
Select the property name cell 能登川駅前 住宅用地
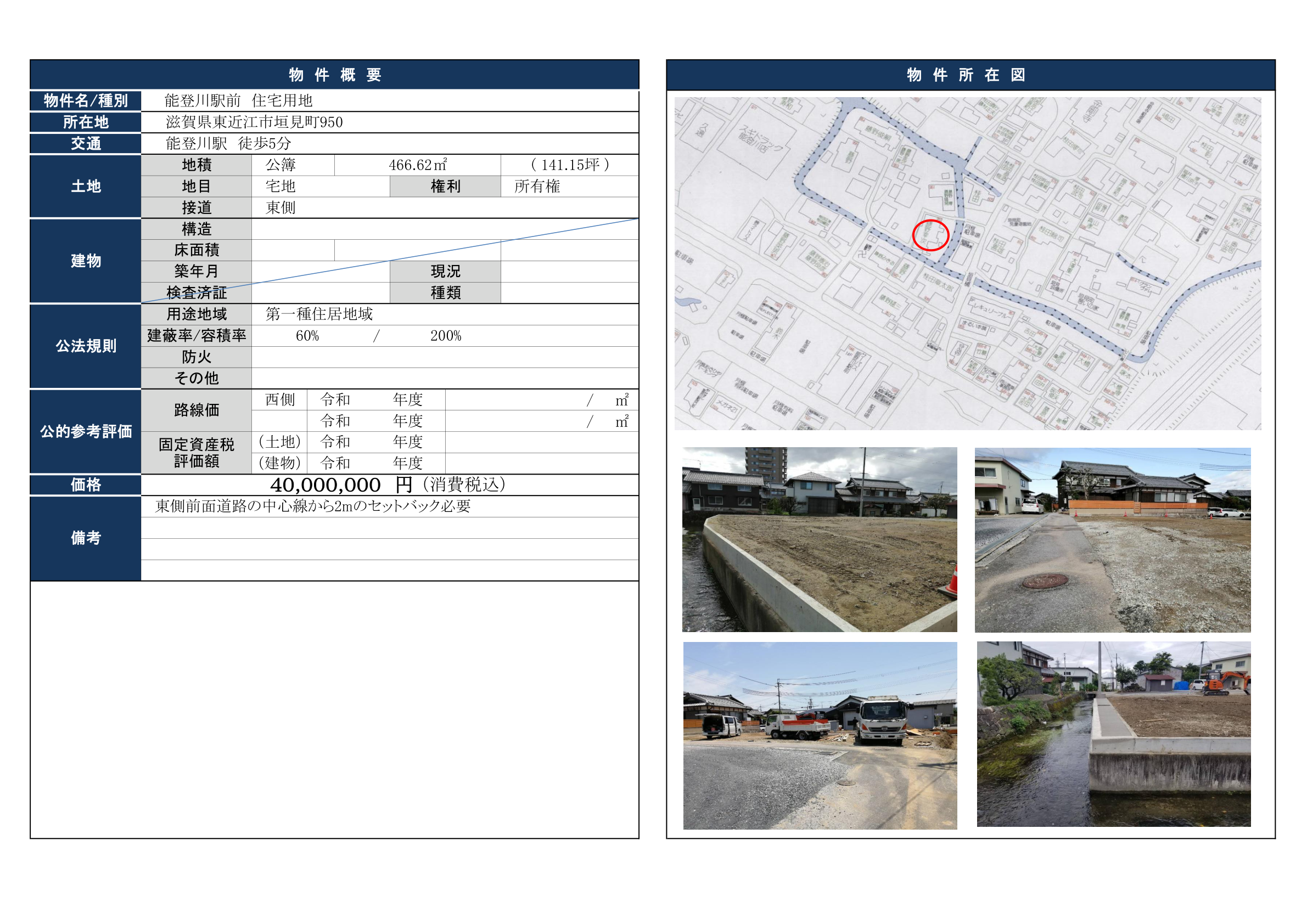[x=239, y=101]
